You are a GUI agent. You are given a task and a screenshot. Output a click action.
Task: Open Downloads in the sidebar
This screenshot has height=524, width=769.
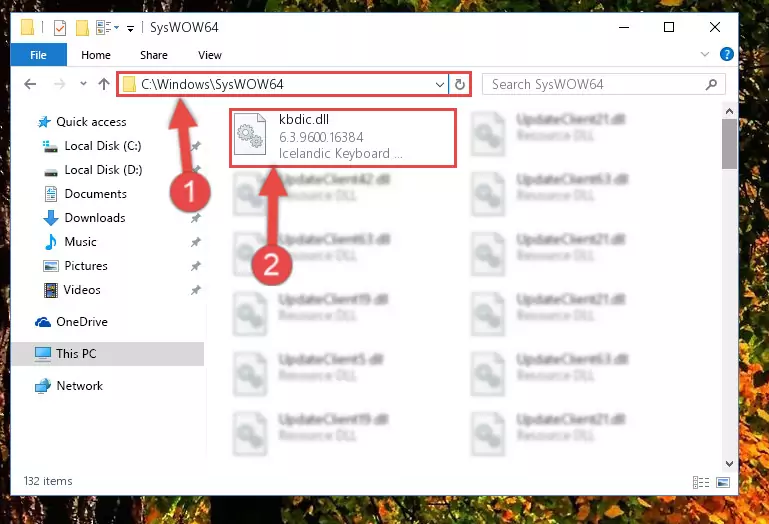[x=95, y=218]
